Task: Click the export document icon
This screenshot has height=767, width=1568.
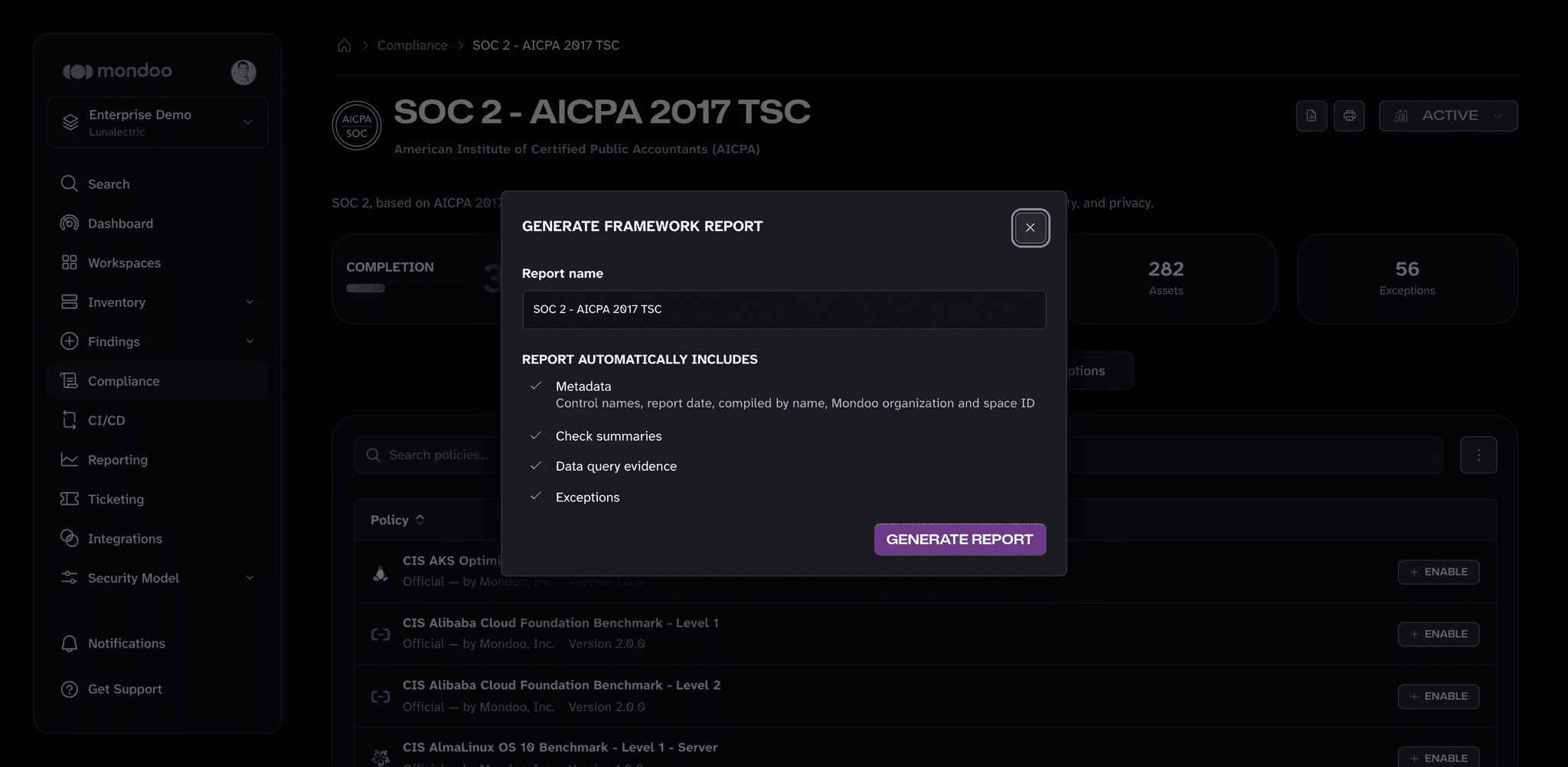Action: tap(1311, 116)
